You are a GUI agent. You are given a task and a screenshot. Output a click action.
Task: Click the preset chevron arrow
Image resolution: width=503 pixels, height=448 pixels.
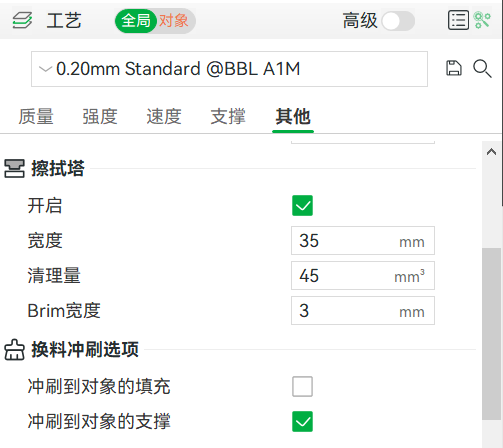point(45,69)
